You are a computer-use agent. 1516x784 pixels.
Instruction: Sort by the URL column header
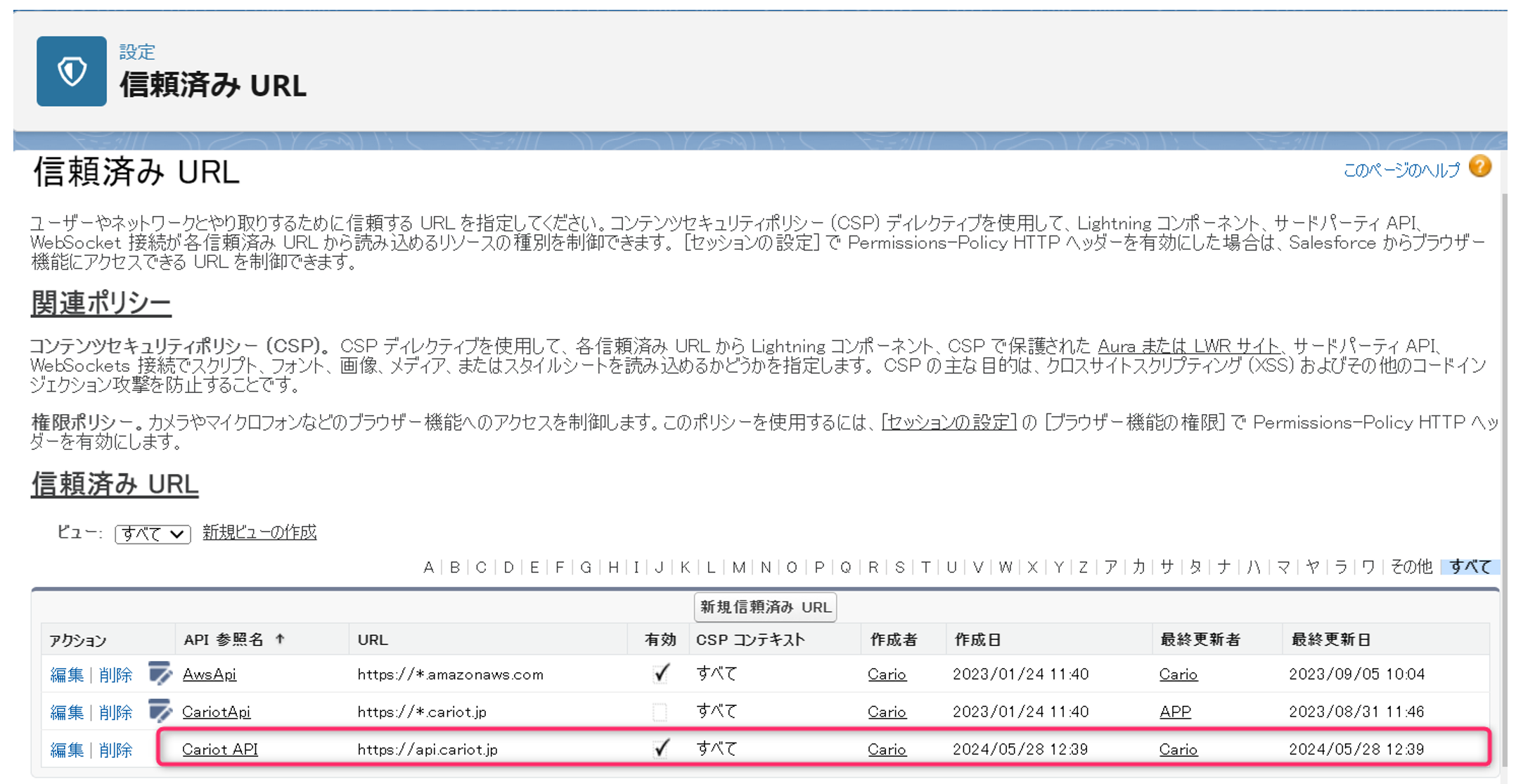pos(373,639)
